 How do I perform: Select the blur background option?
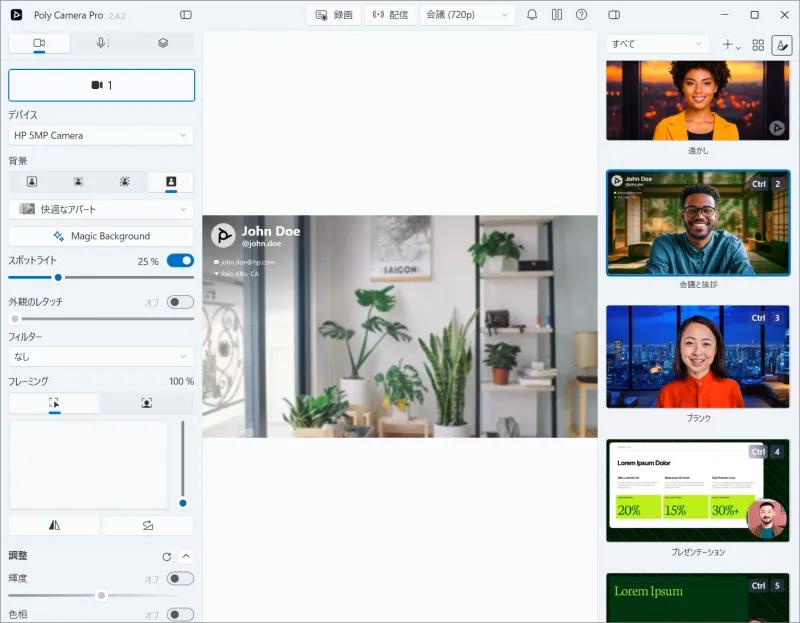tap(78, 182)
